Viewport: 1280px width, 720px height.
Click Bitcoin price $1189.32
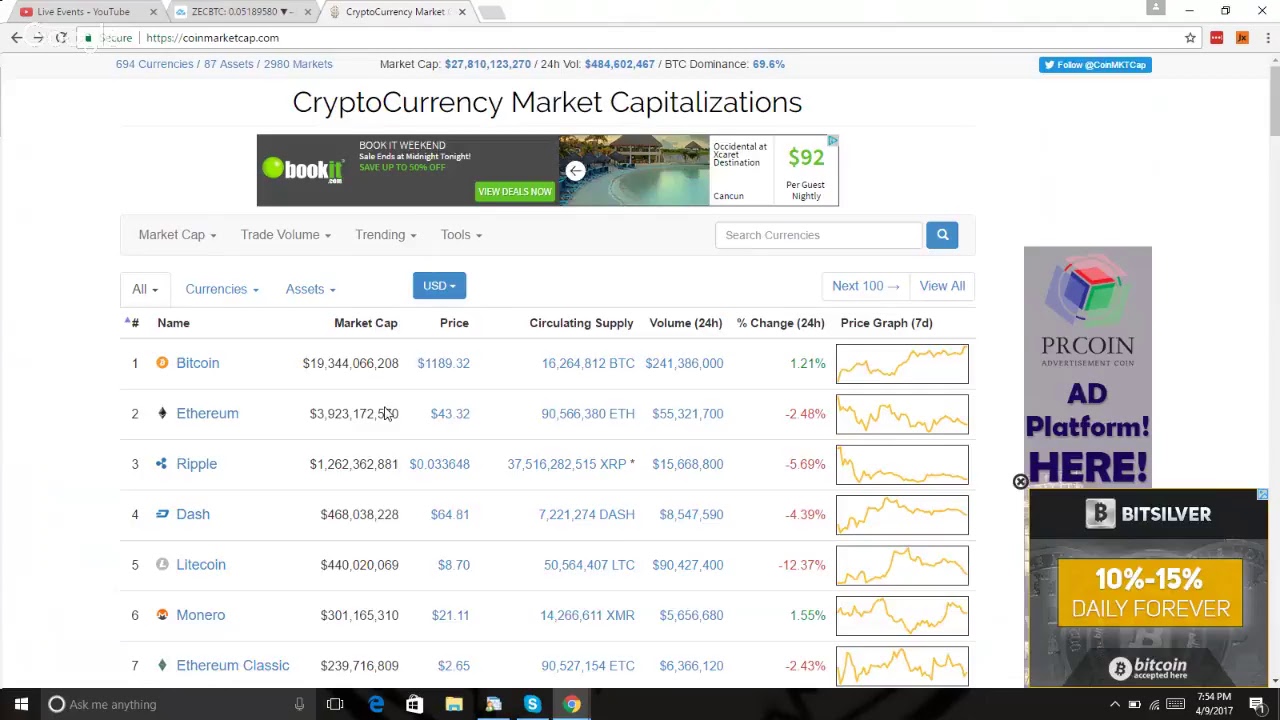(x=443, y=363)
